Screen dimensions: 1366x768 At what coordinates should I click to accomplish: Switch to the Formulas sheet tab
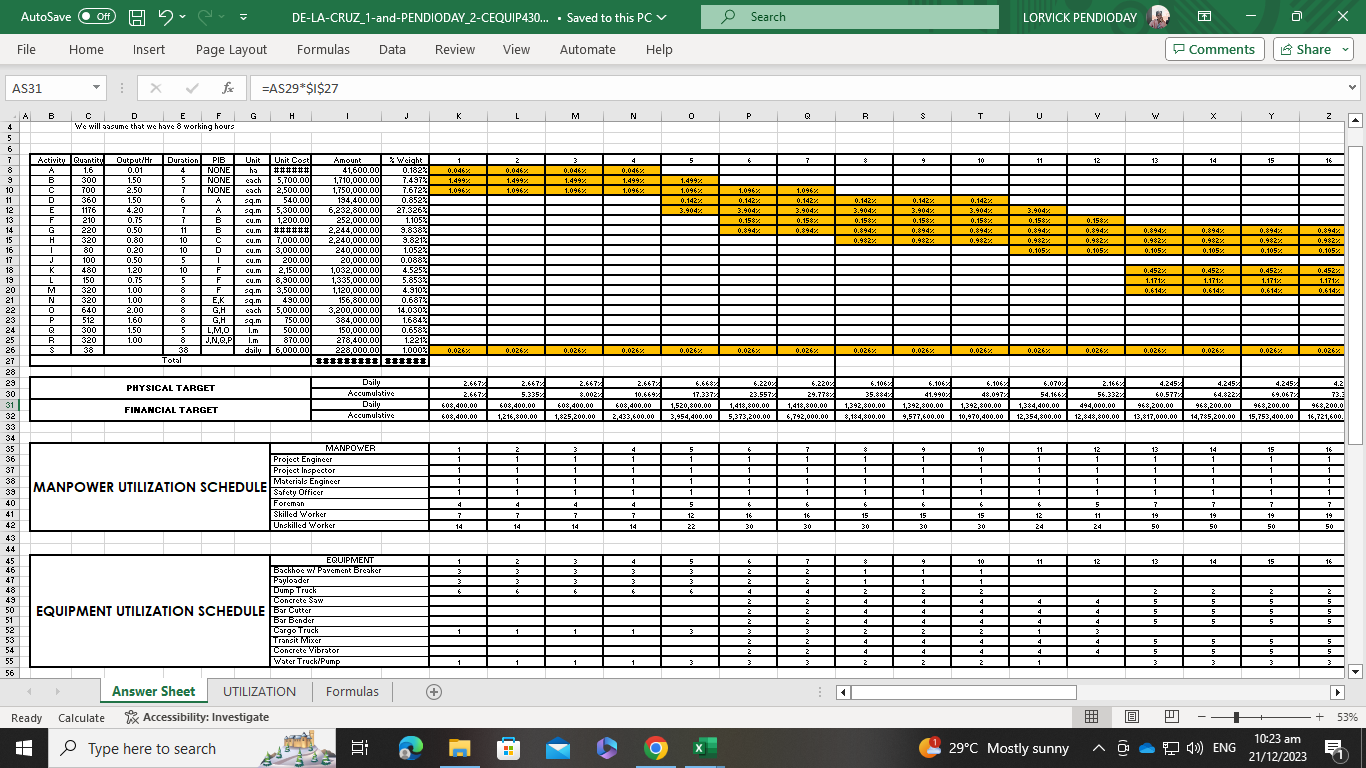[x=352, y=691]
